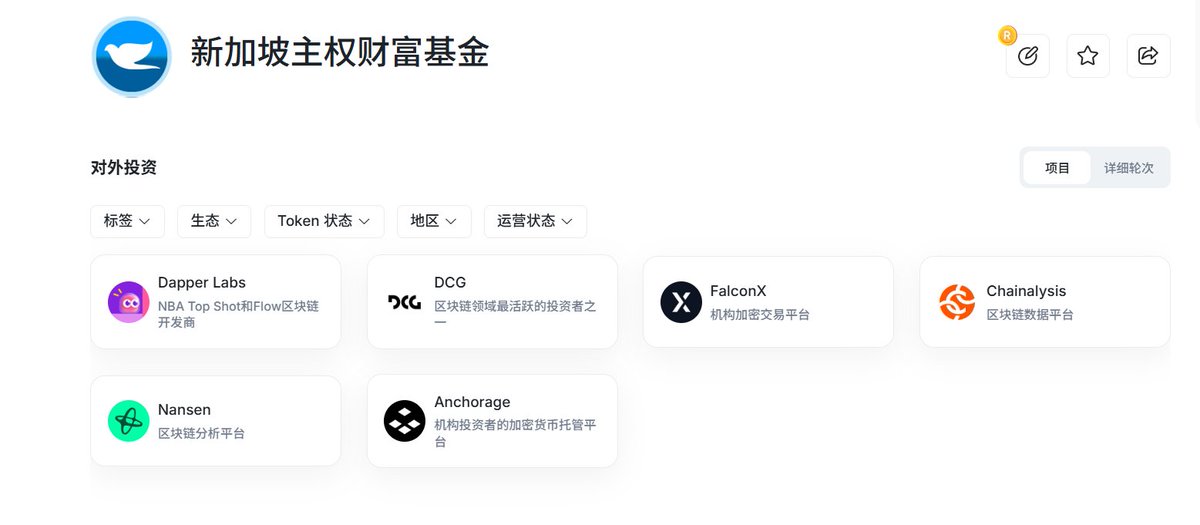Click the share icon button
This screenshot has height=525, width=1200.
point(1148,56)
